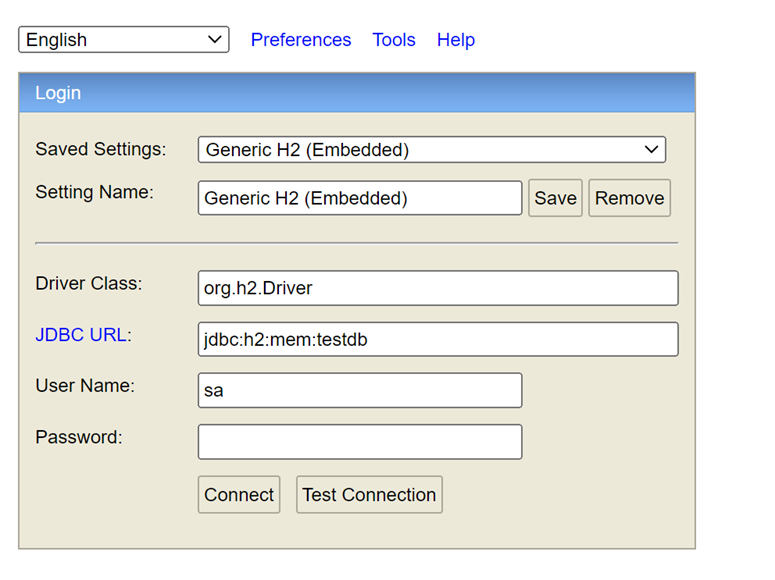Click the Save button
This screenshot has width=775, height=580.
click(x=555, y=198)
